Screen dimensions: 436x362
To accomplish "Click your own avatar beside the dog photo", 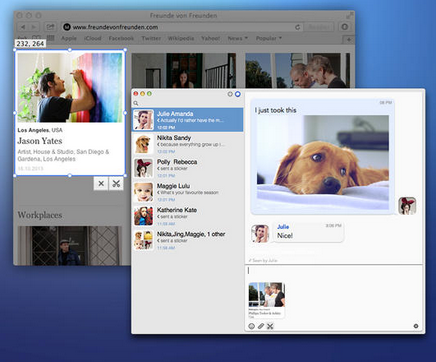I will (x=407, y=206).
